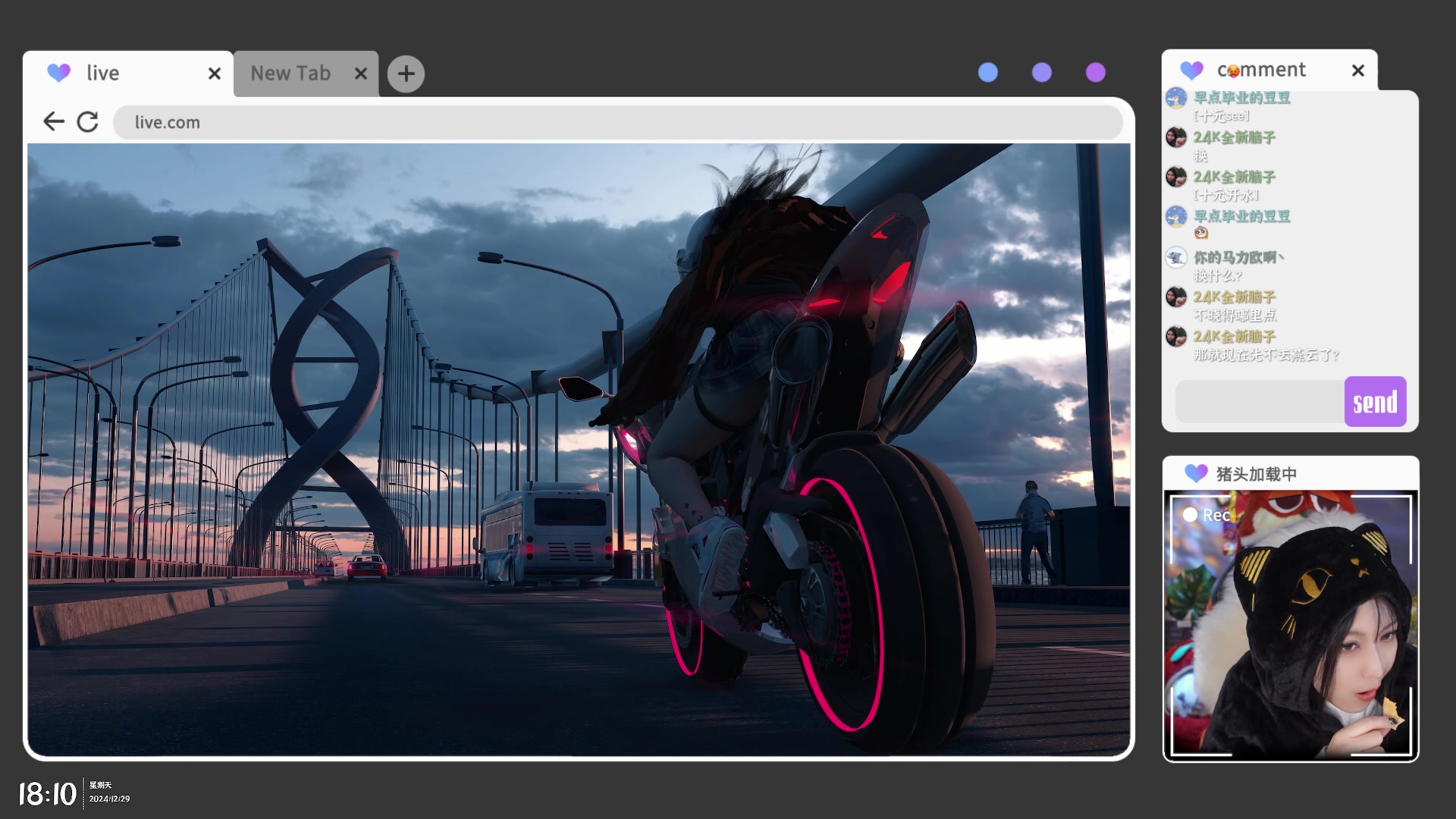
Task: Click avatar of 你的马力欧啊、
Action: click(1176, 257)
